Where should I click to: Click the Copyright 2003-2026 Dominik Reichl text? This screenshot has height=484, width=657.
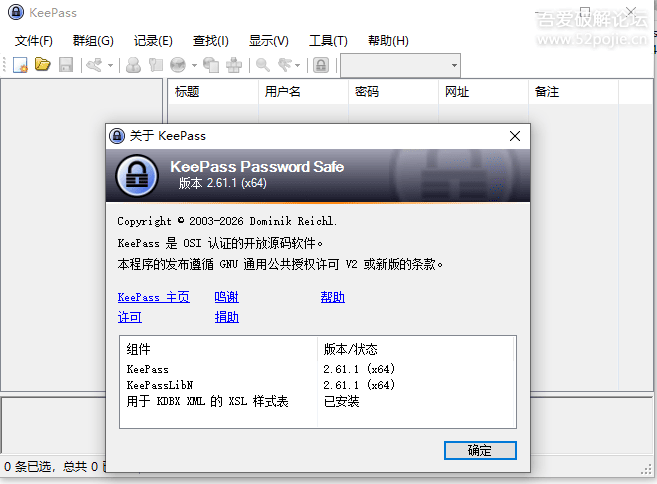tap(227, 221)
